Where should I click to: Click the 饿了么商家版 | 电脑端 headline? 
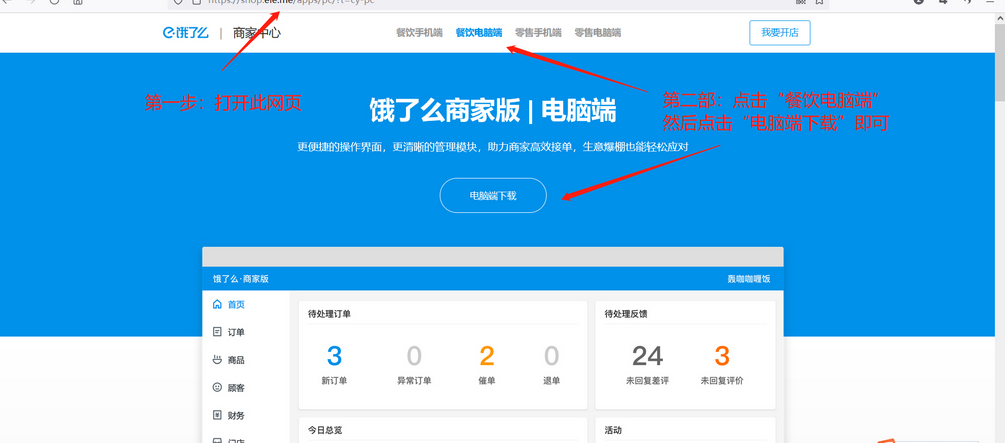click(492, 110)
